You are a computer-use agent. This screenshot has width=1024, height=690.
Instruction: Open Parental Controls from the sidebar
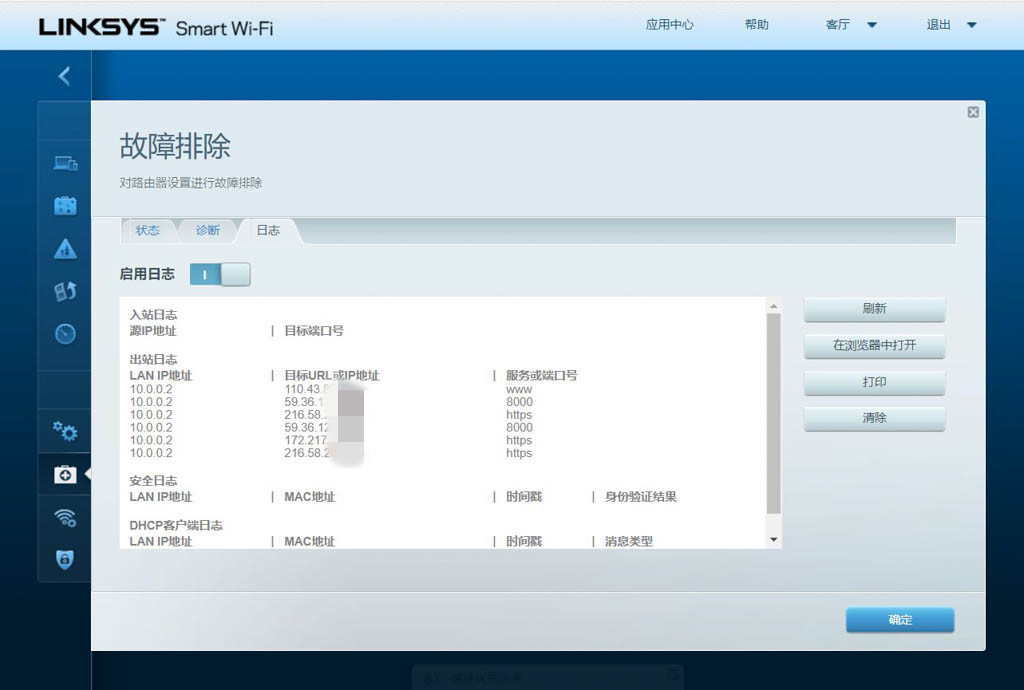64,247
